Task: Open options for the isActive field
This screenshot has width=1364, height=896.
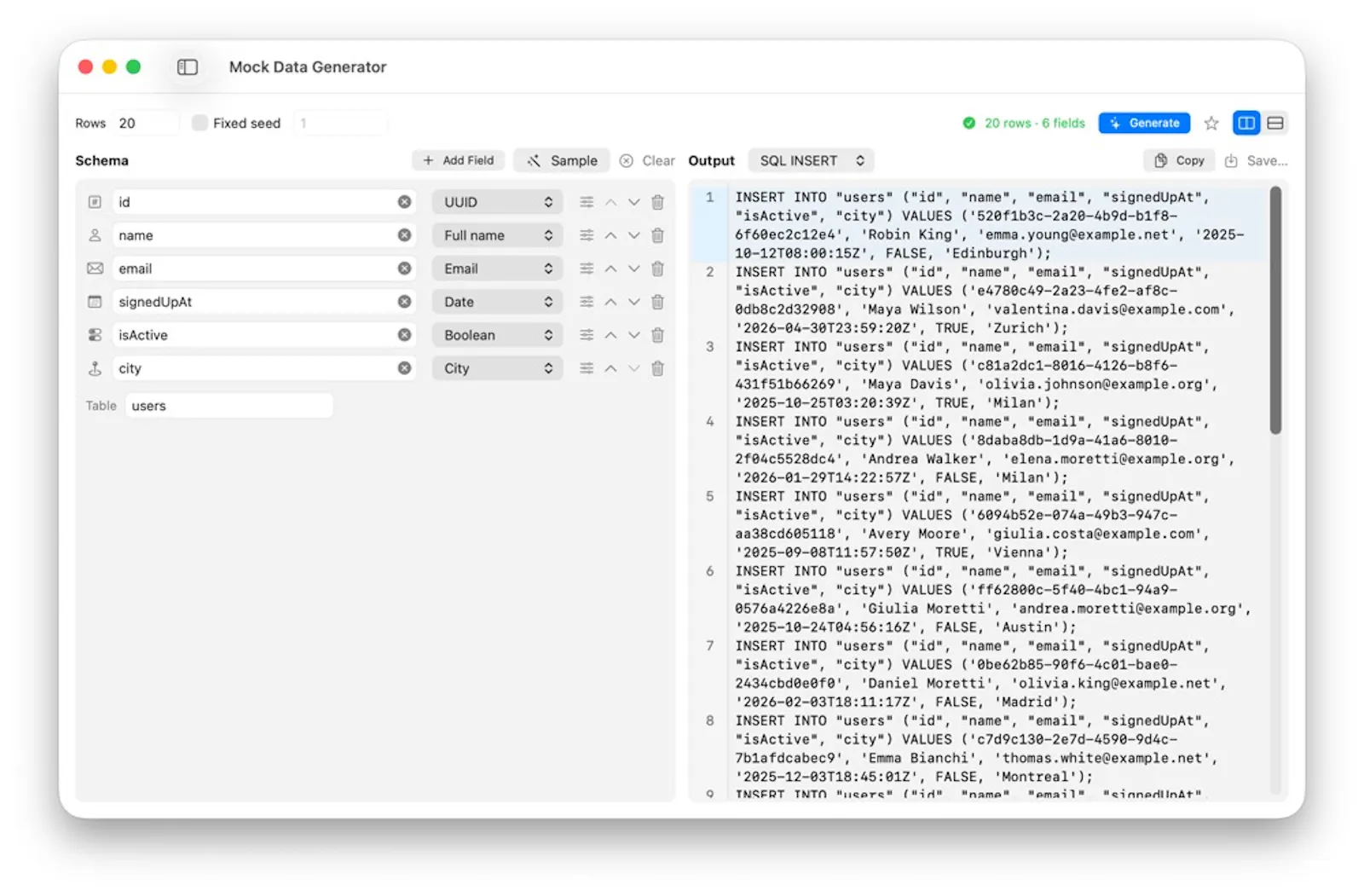Action: point(587,335)
